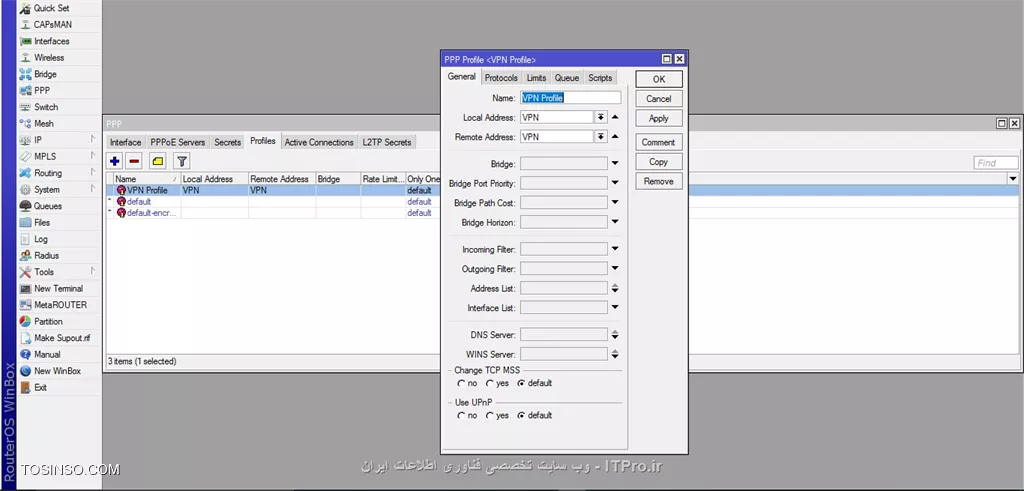Open the Active Connections tab in PPP window

coord(319,142)
